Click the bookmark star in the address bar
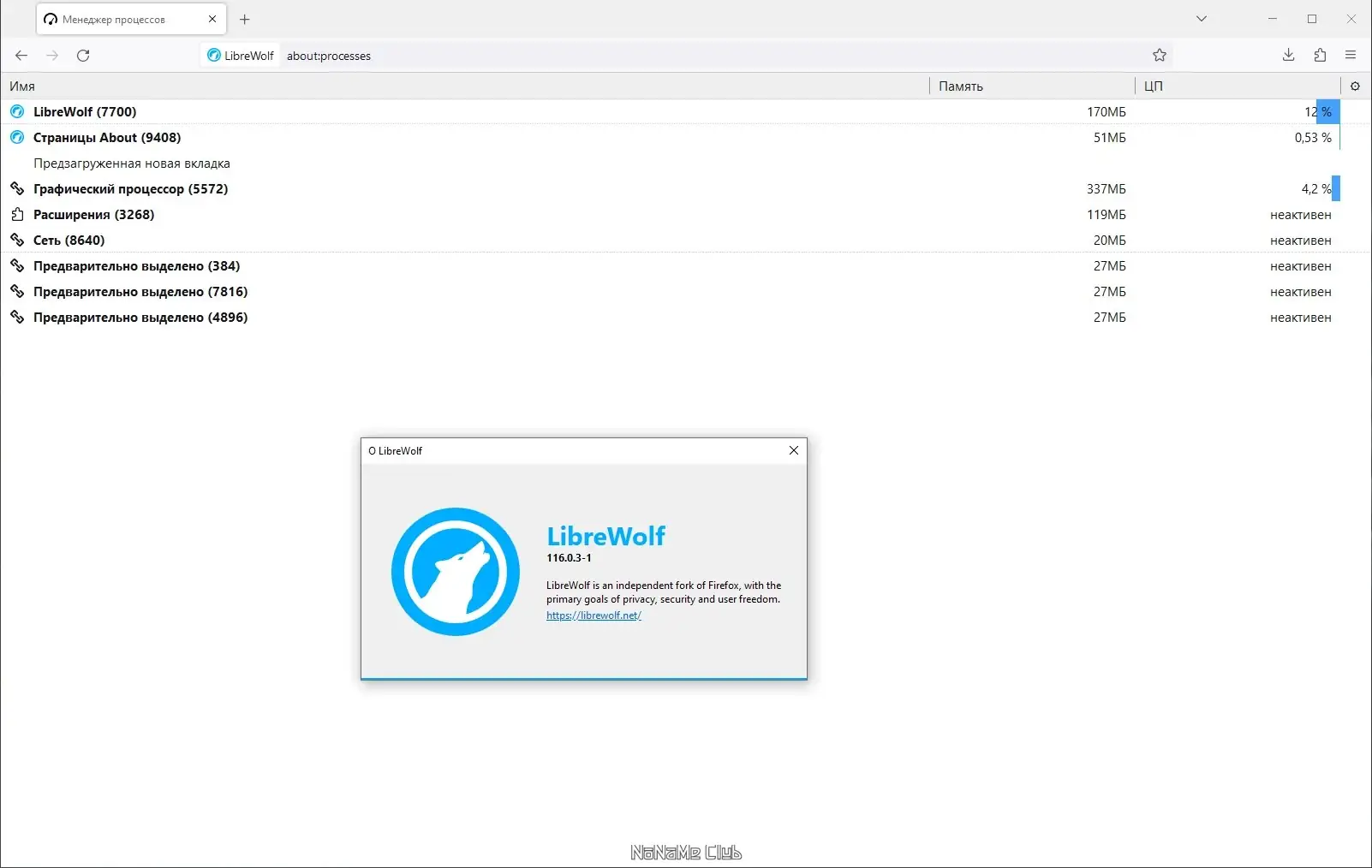The width and height of the screenshot is (1372, 868). pyautogui.click(x=1160, y=55)
